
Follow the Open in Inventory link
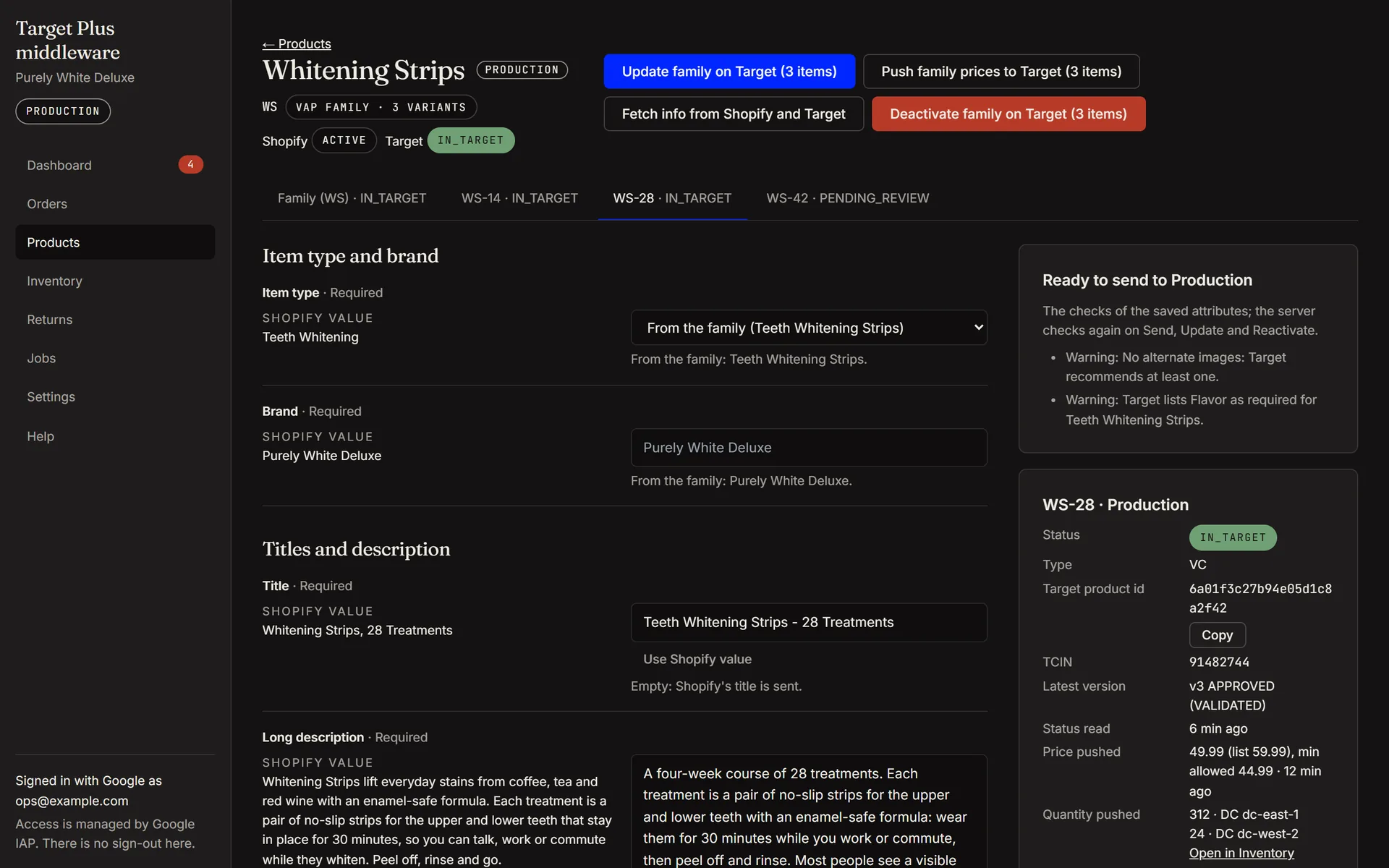pyautogui.click(x=1241, y=853)
